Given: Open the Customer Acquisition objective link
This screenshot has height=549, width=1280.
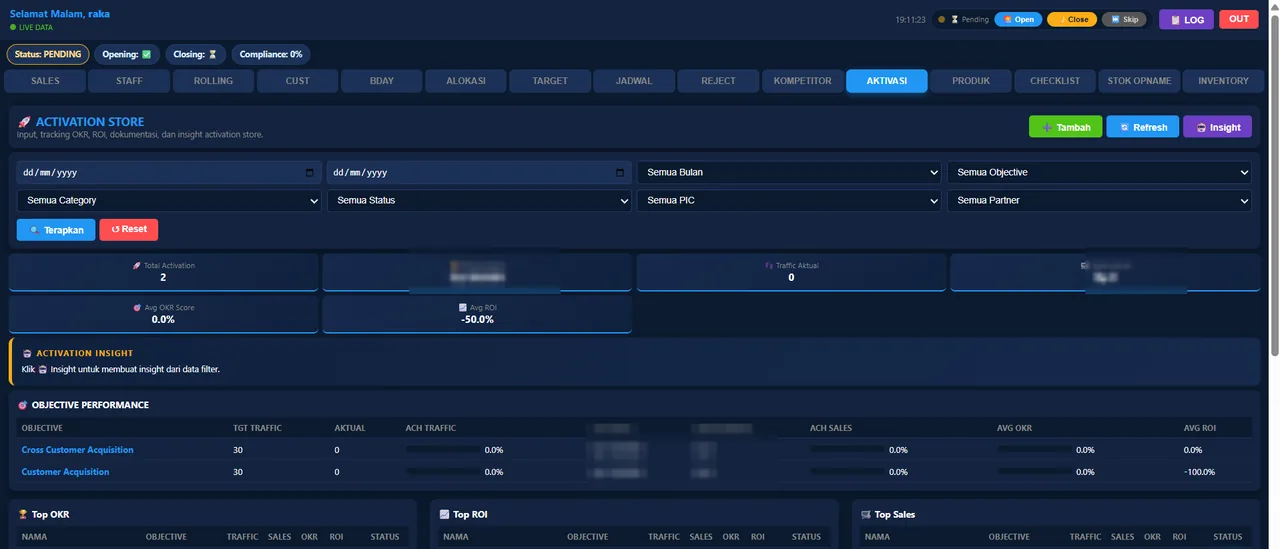Looking at the screenshot, I should [65, 472].
